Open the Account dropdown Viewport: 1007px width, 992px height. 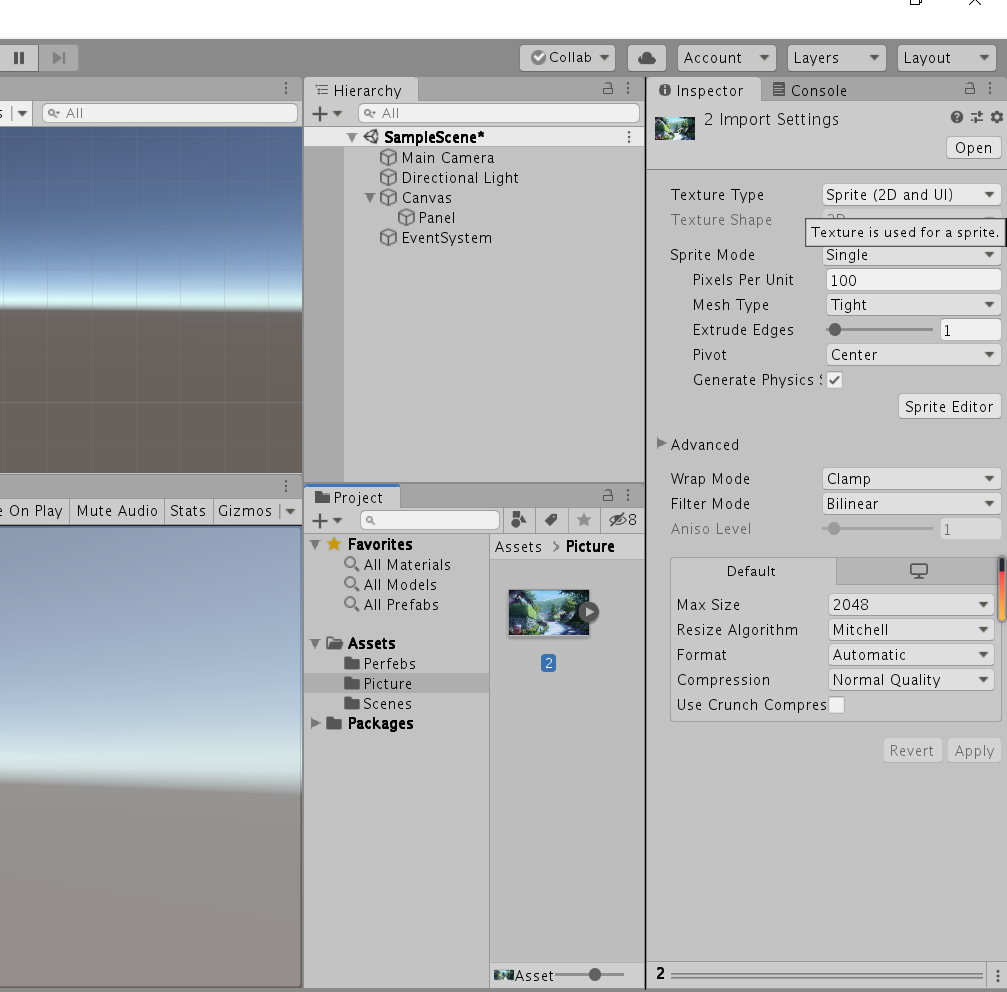pos(726,58)
